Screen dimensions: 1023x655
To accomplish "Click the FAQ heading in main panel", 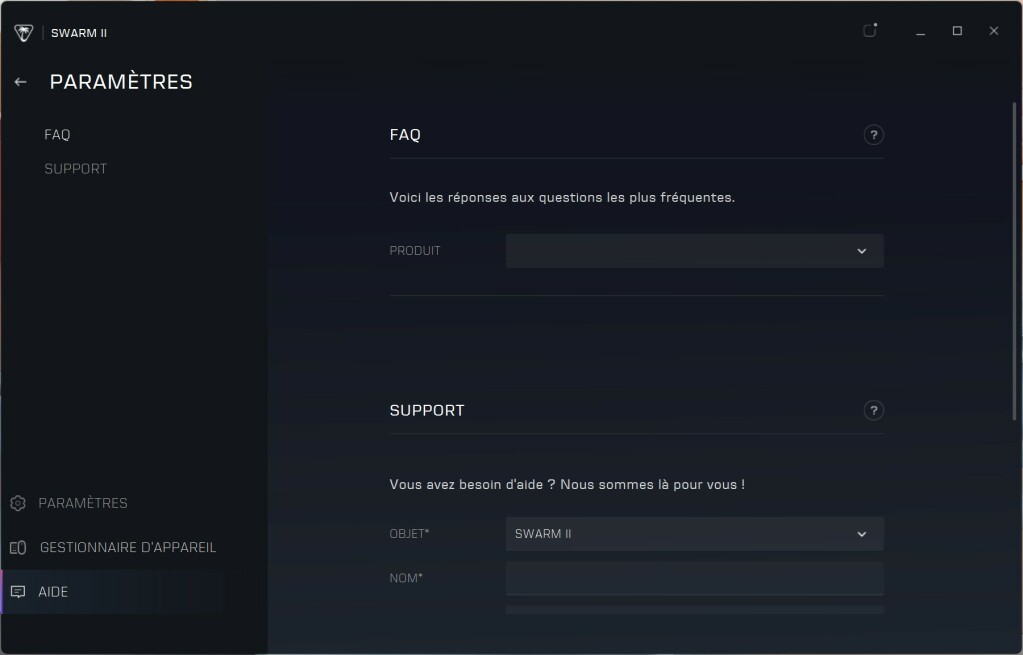I will (x=405, y=134).
